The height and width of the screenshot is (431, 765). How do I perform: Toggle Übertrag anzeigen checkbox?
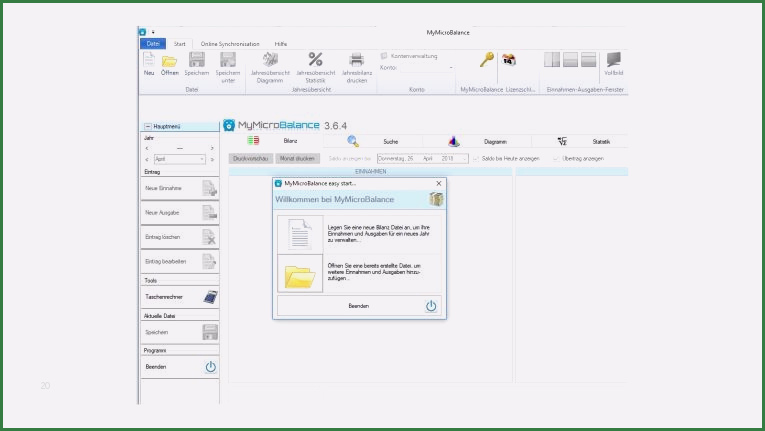(556, 159)
